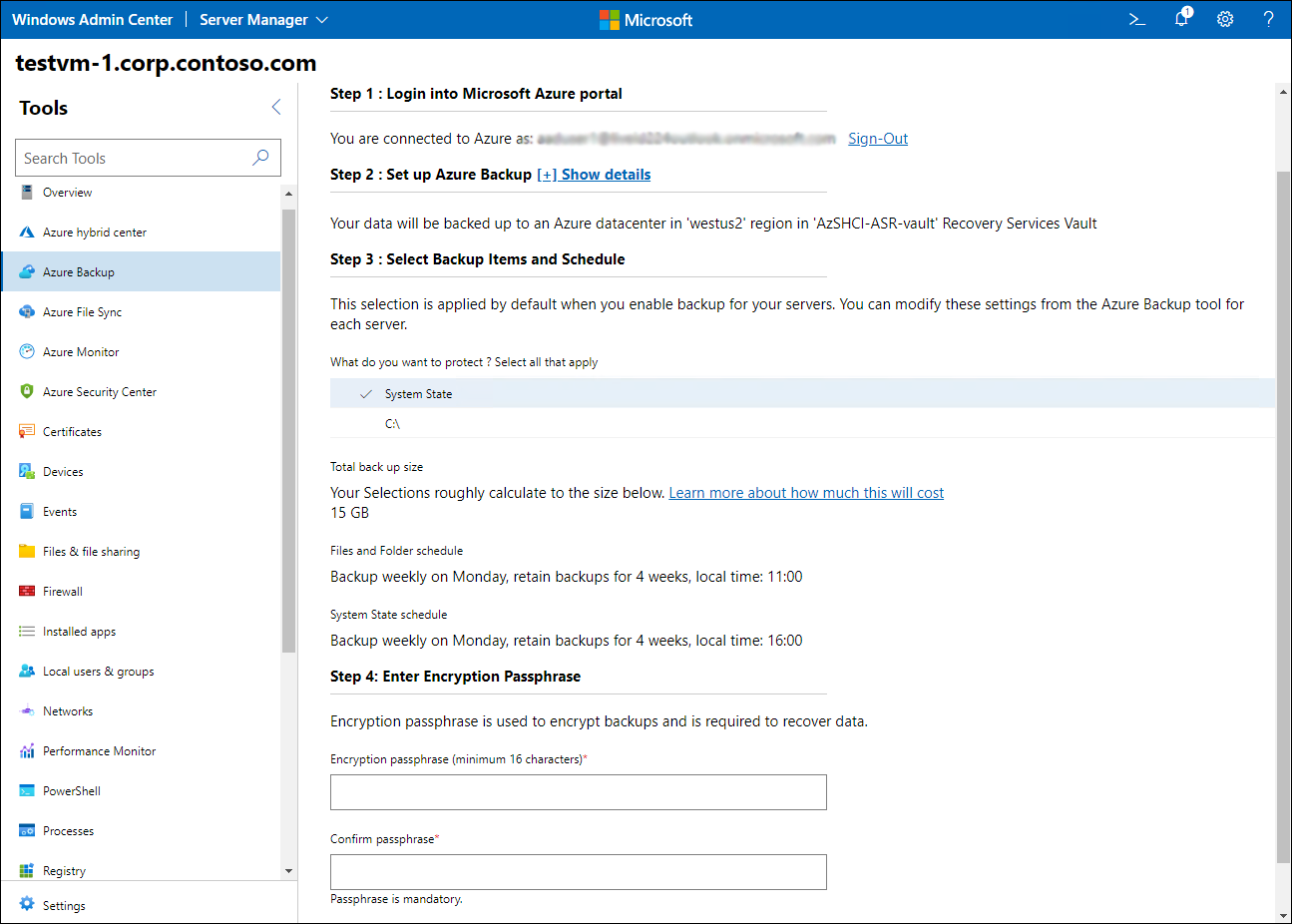Click the Azure File Sync icon
1292x924 pixels.
[27, 312]
